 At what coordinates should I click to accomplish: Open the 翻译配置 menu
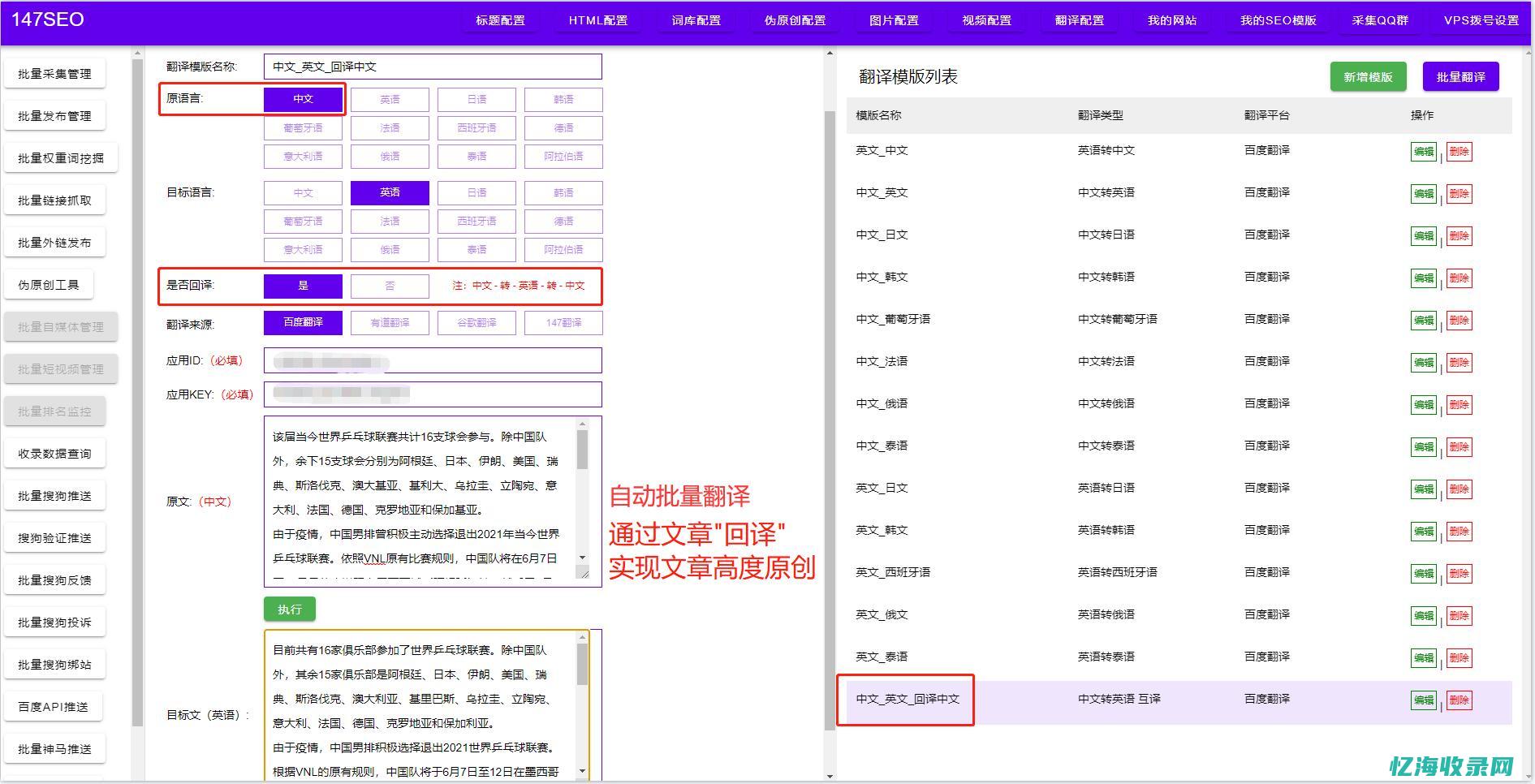(1079, 20)
